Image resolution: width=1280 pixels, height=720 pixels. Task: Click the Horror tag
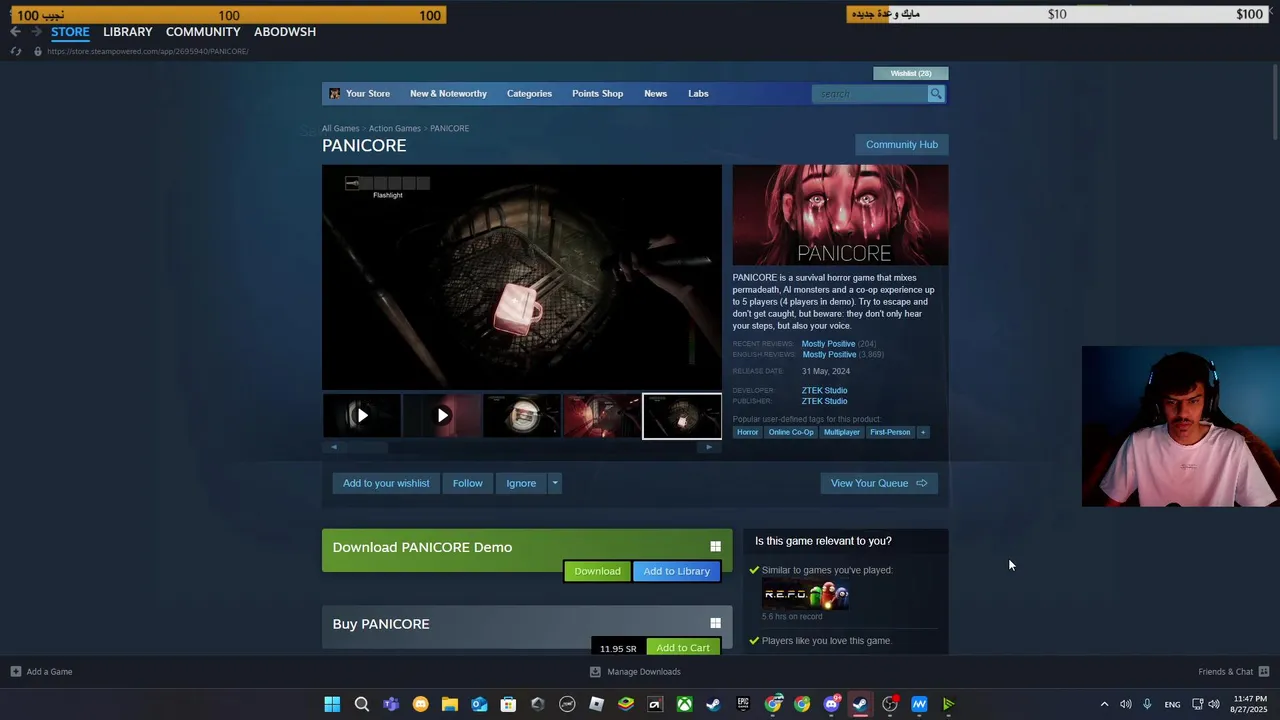pos(747,432)
